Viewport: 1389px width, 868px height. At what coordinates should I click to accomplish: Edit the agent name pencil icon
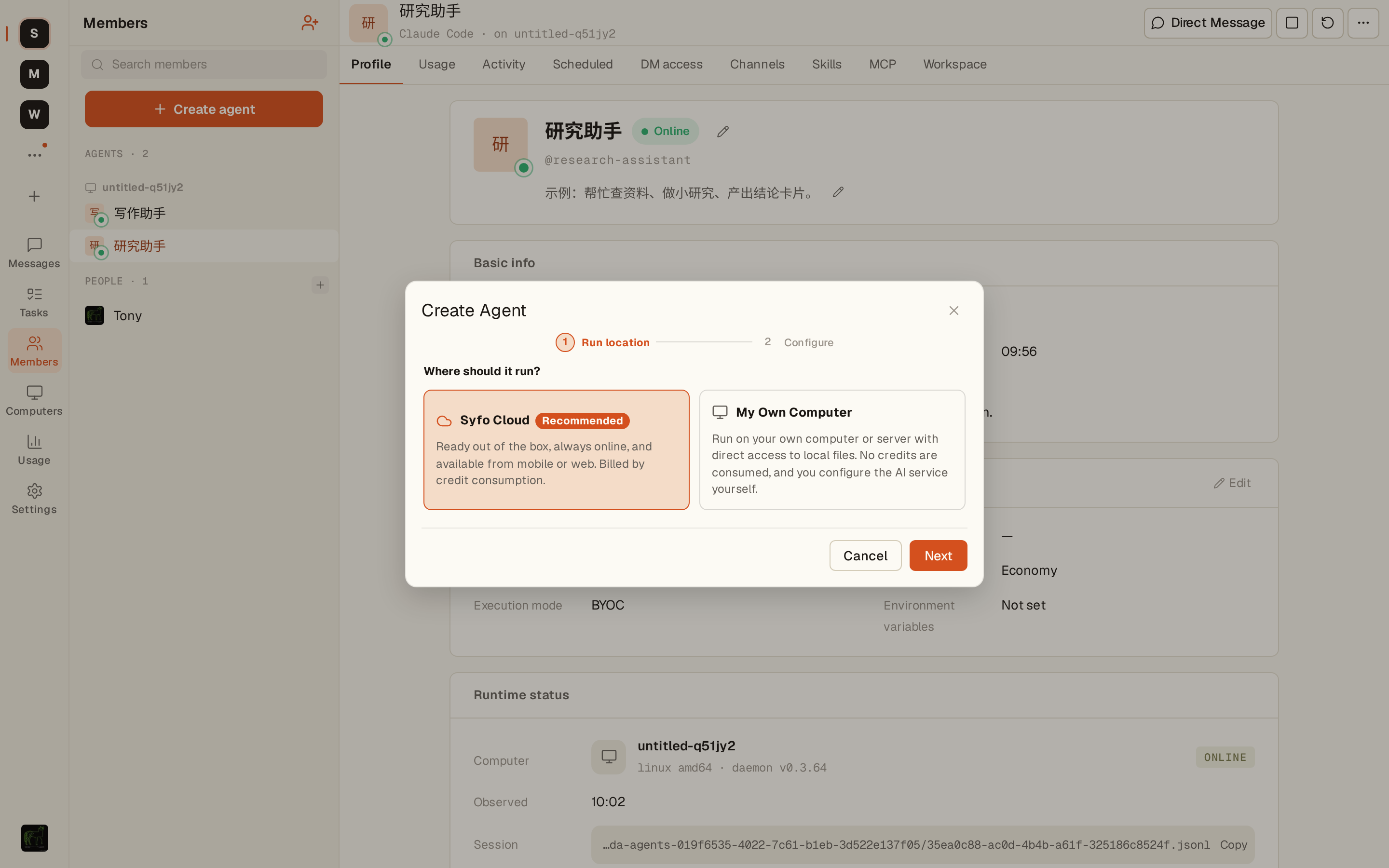click(x=722, y=132)
